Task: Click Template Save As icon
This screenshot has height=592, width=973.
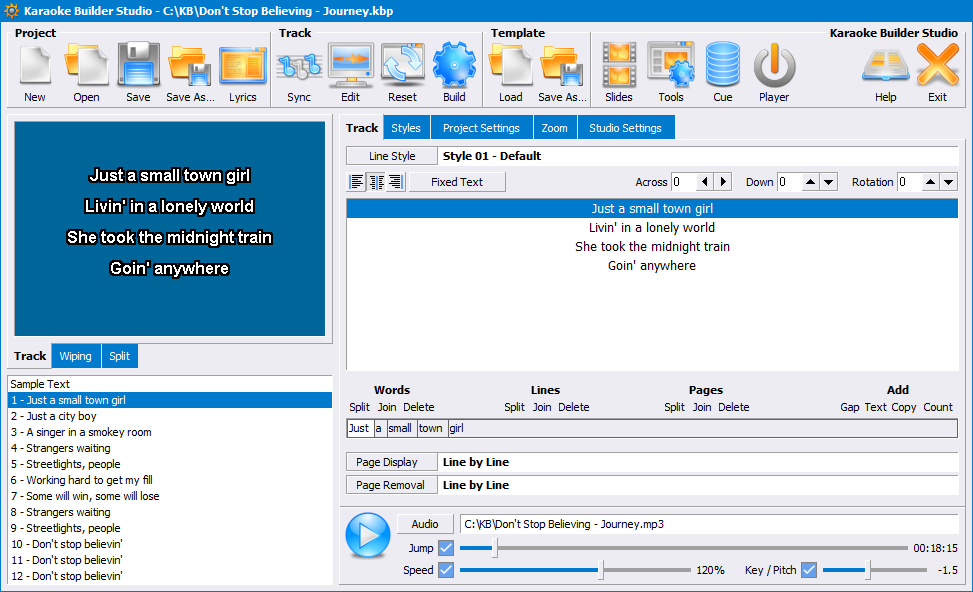Action: pyautogui.click(x=562, y=73)
